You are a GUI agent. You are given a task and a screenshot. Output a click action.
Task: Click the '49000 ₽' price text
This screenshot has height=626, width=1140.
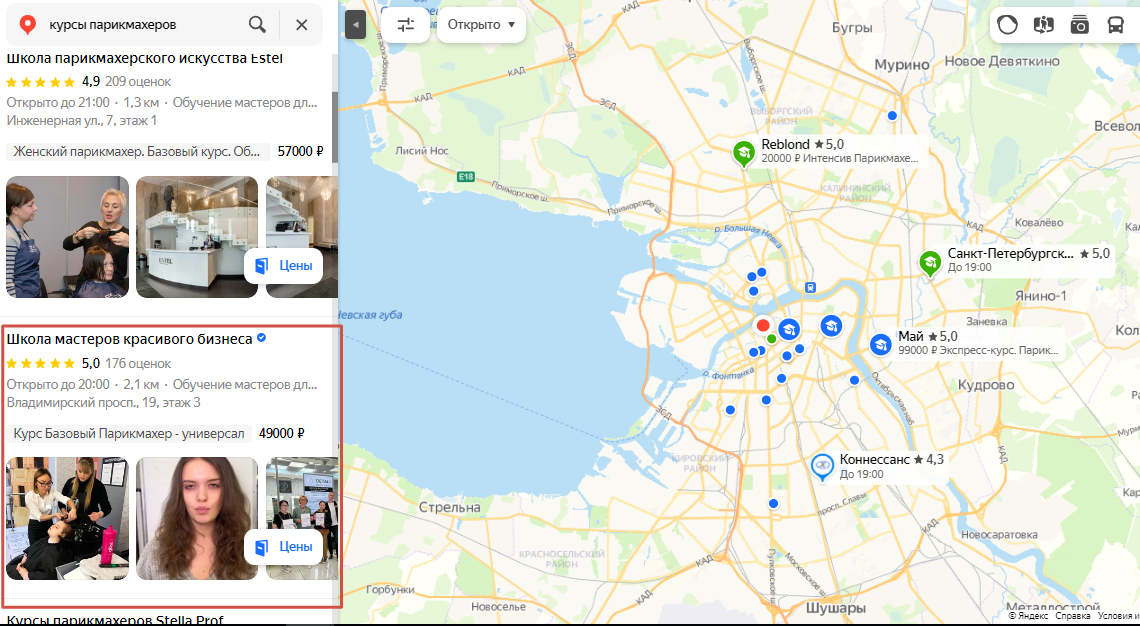tap(281, 433)
